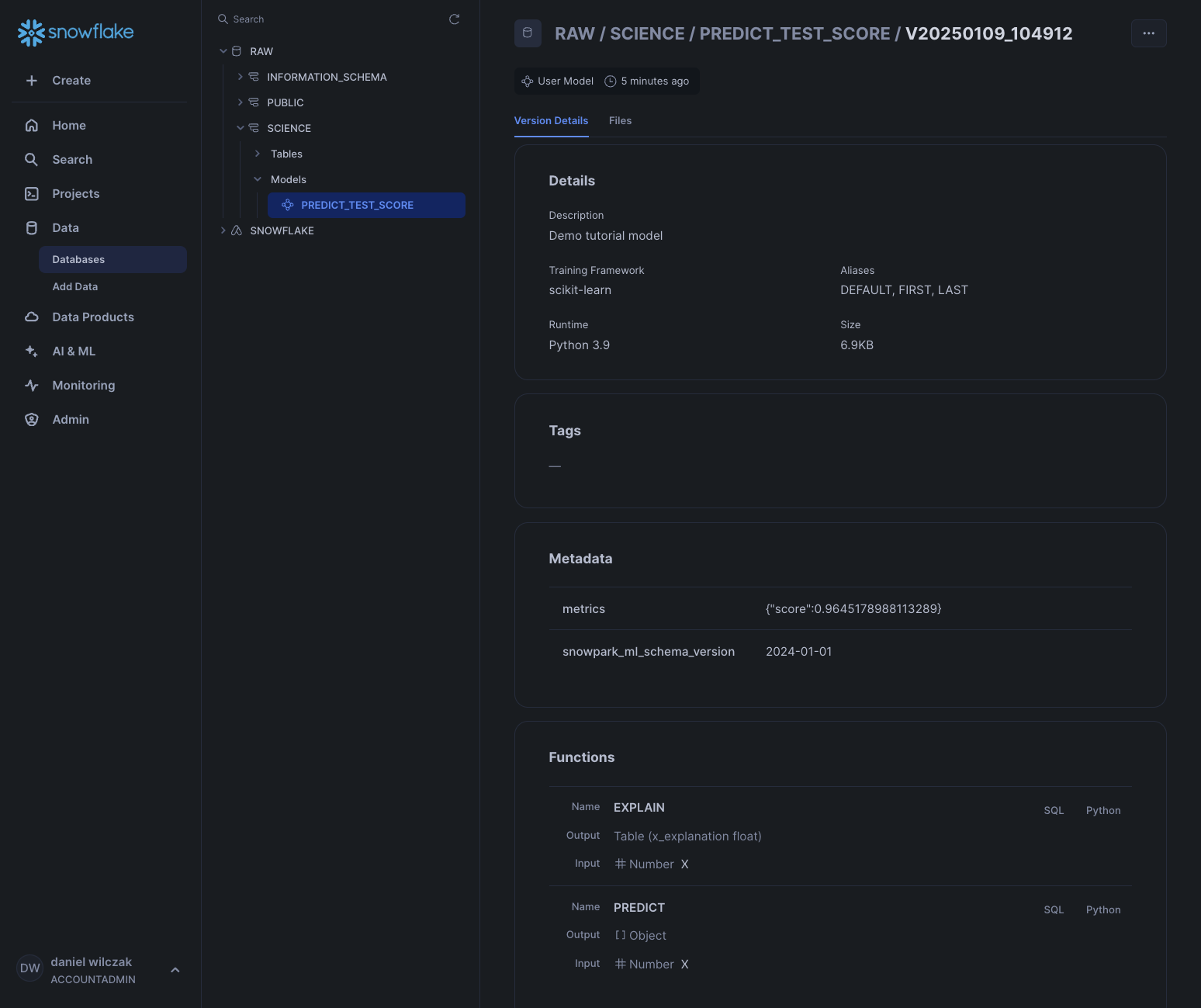Click the Projects terminal icon

32,194
